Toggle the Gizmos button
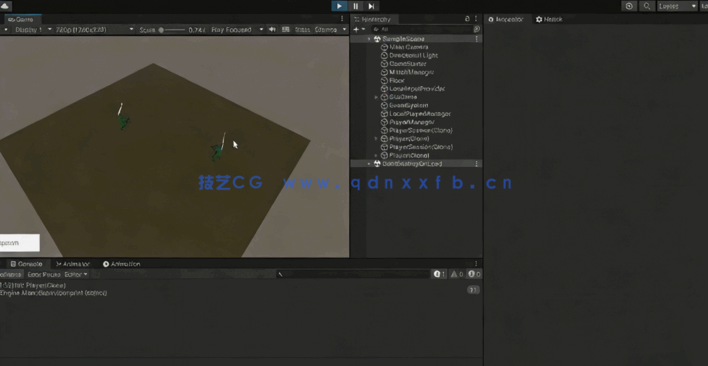 pos(326,30)
